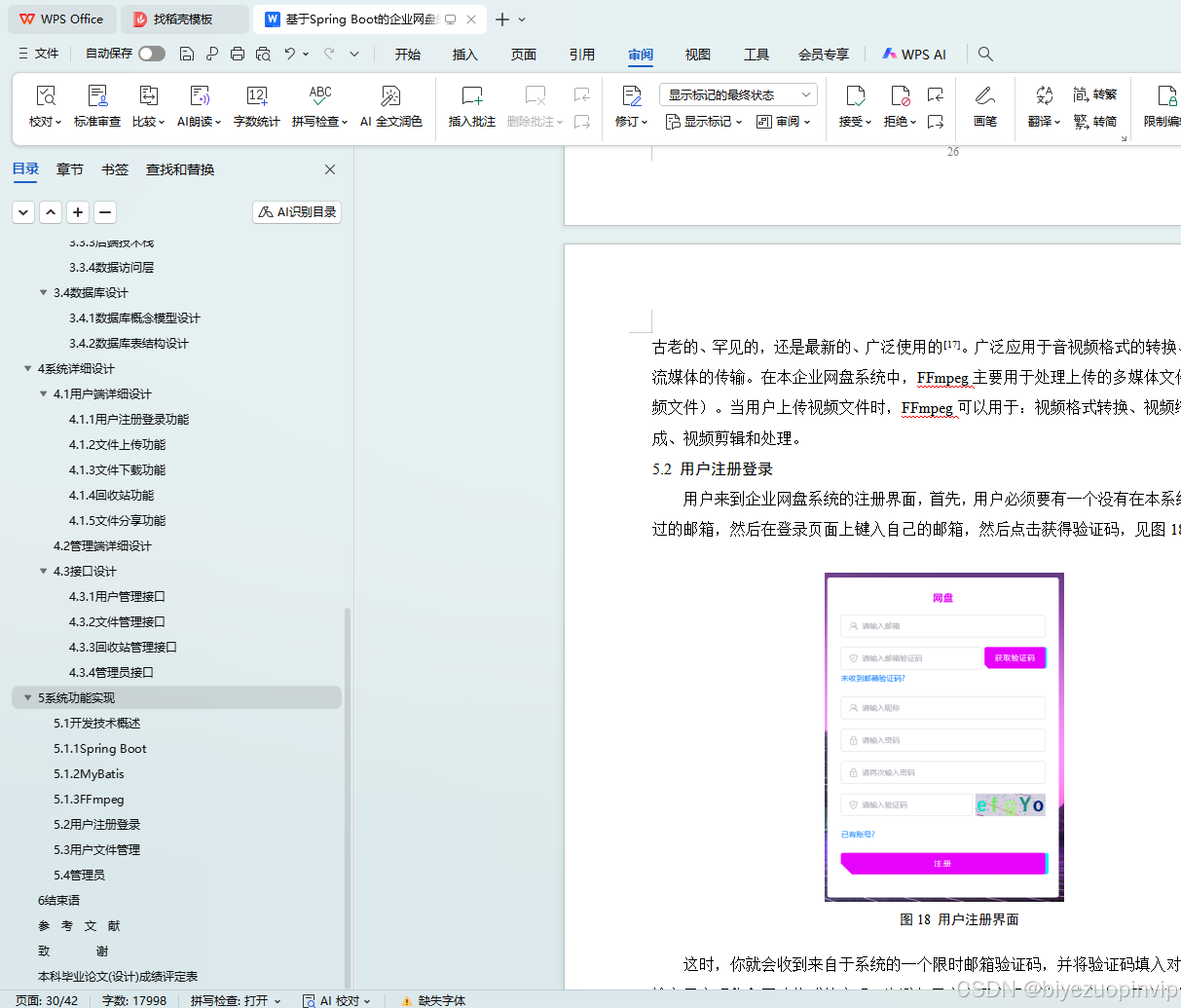Click the previous change arrow next to 接受
This screenshot has width=1181, height=1008.
coord(936,94)
